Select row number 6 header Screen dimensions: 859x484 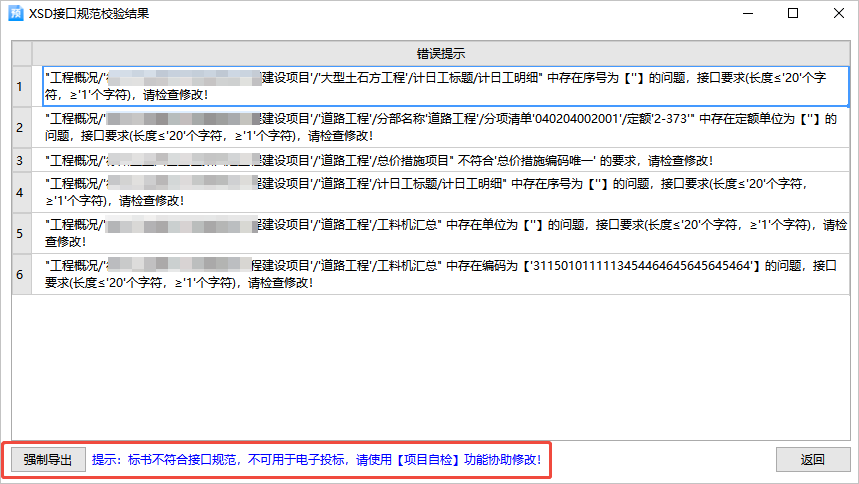[21, 274]
